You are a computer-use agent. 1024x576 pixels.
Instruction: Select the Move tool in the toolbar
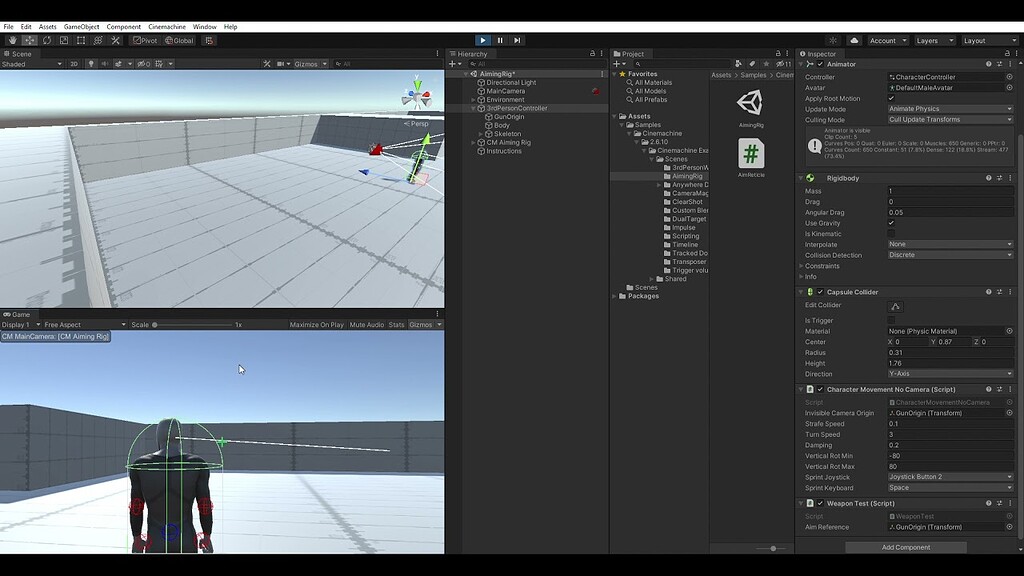[x=28, y=40]
